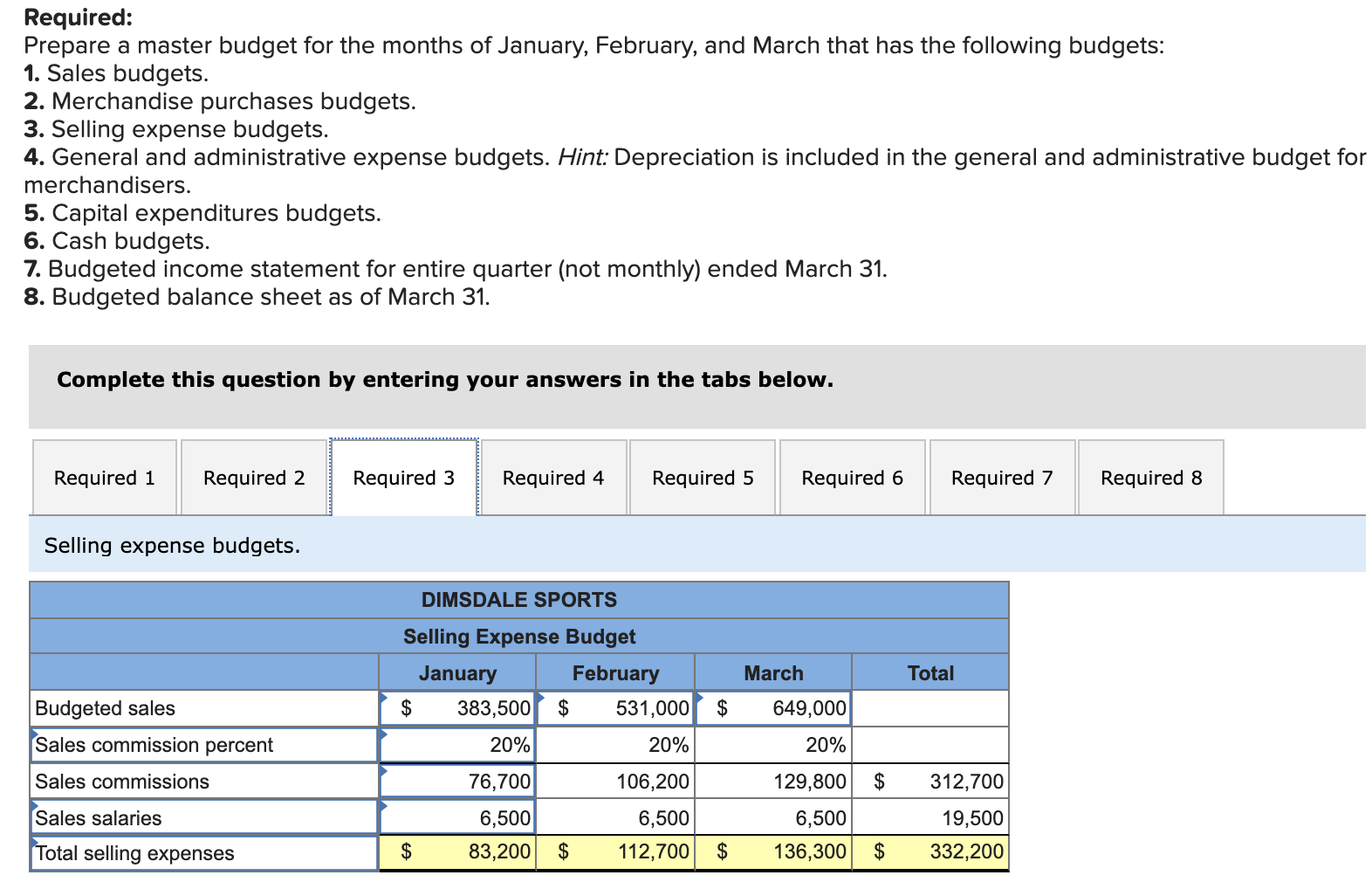
Task: Edit March sales salaries 6,500
Action: point(773,818)
